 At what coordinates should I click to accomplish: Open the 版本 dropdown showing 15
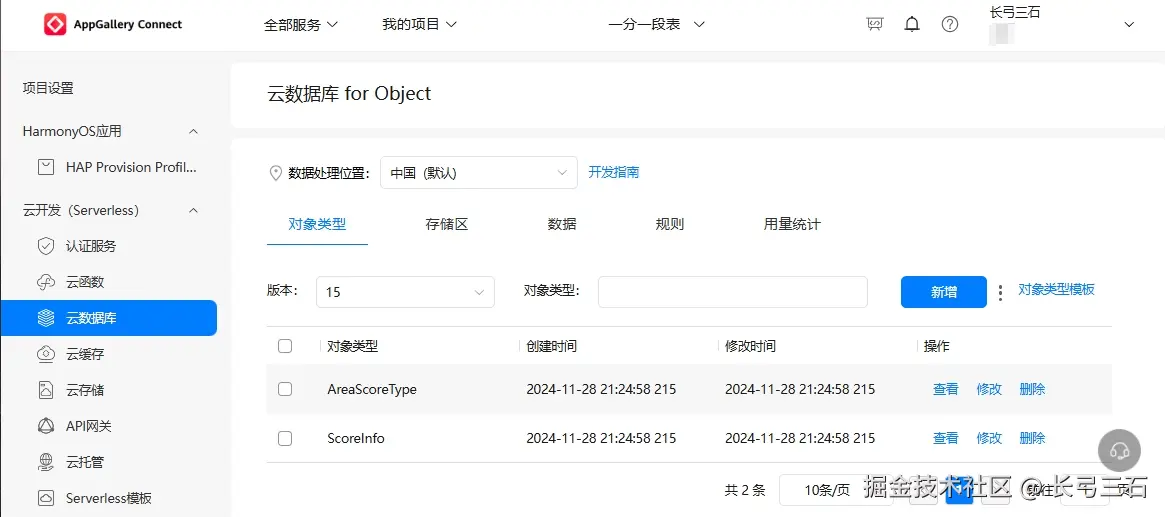pyautogui.click(x=405, y=292)
